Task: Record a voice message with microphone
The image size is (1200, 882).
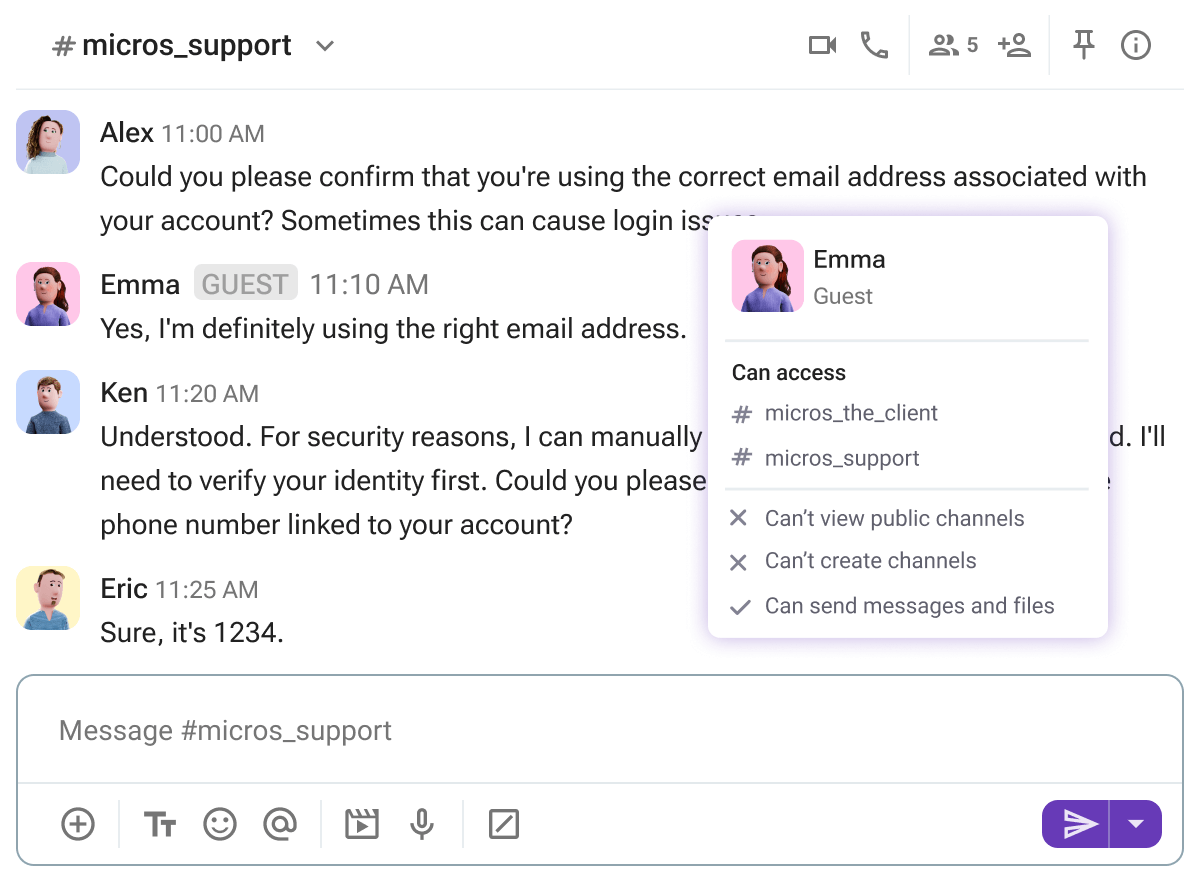Action: [x=422, y=824]
